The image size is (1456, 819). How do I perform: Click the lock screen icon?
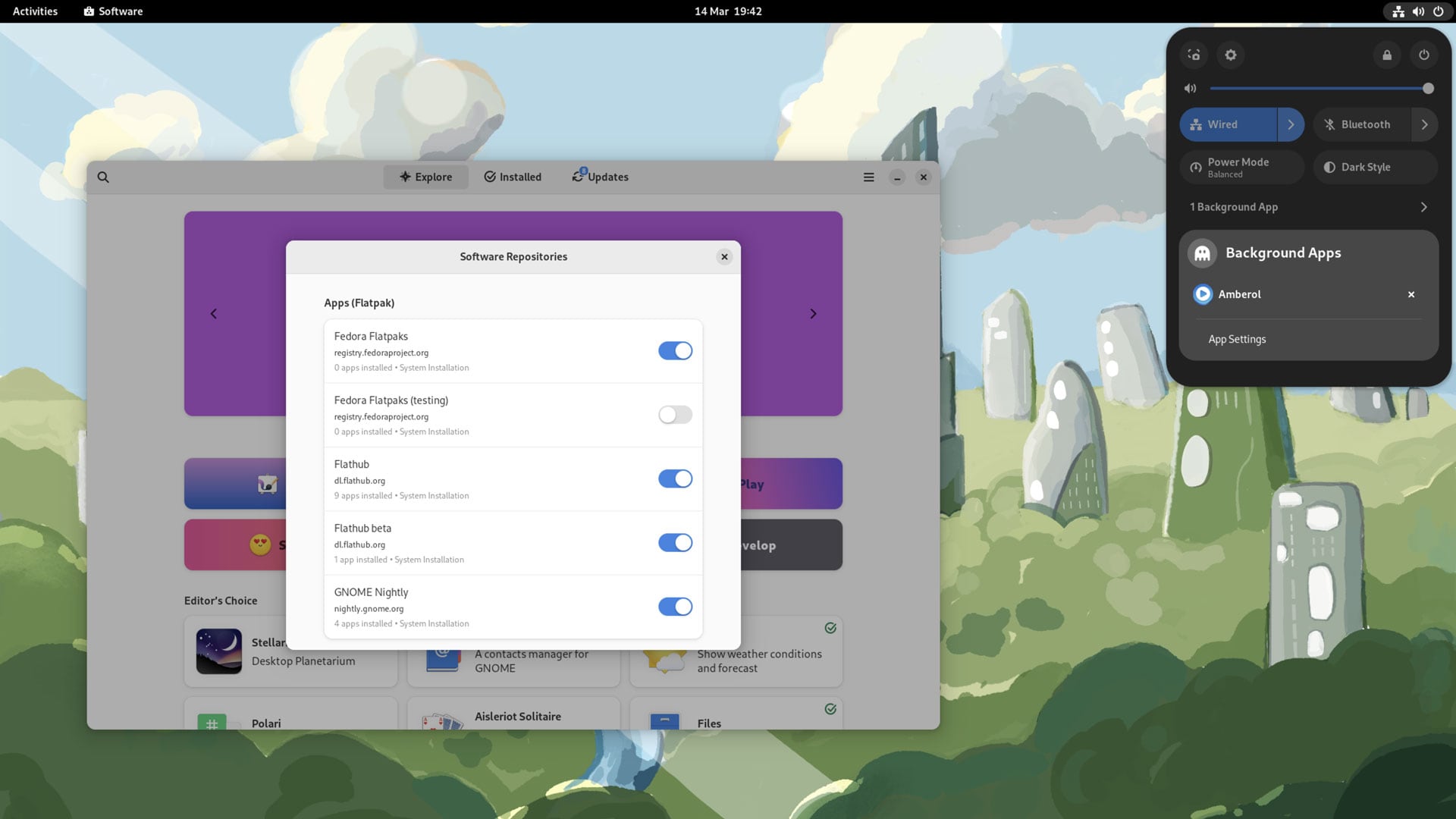[x=1387, y=55]
